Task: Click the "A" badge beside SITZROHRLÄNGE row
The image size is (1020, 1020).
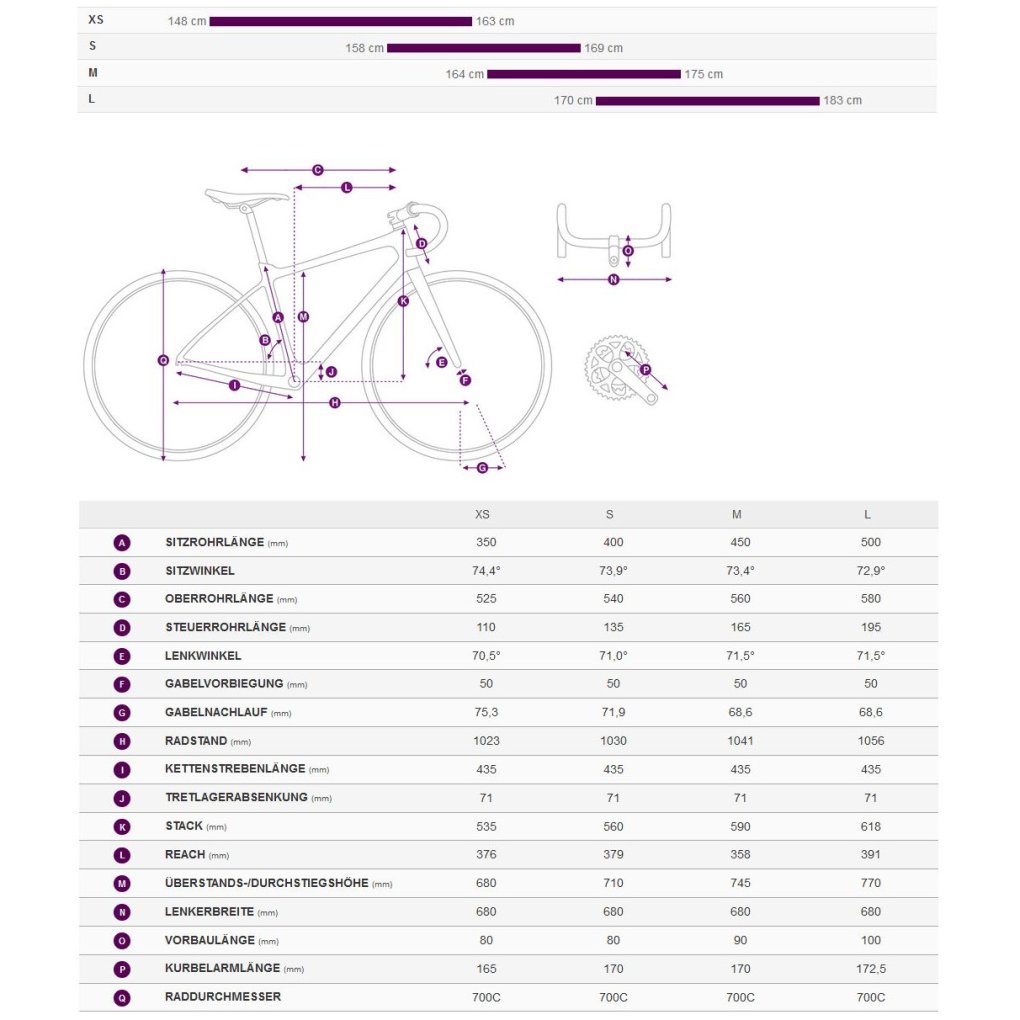Action: pos(122,543)
